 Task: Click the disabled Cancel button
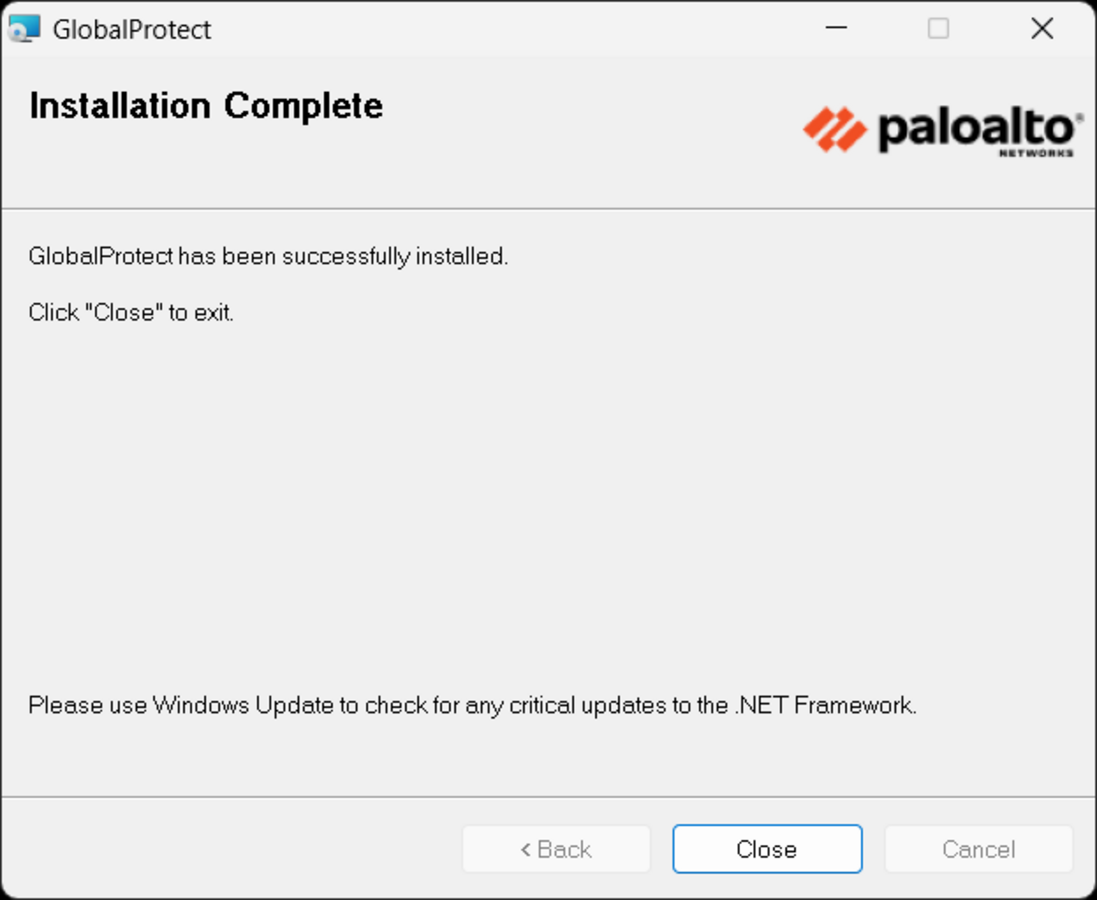pyautogui.click(x=978, y=849)
